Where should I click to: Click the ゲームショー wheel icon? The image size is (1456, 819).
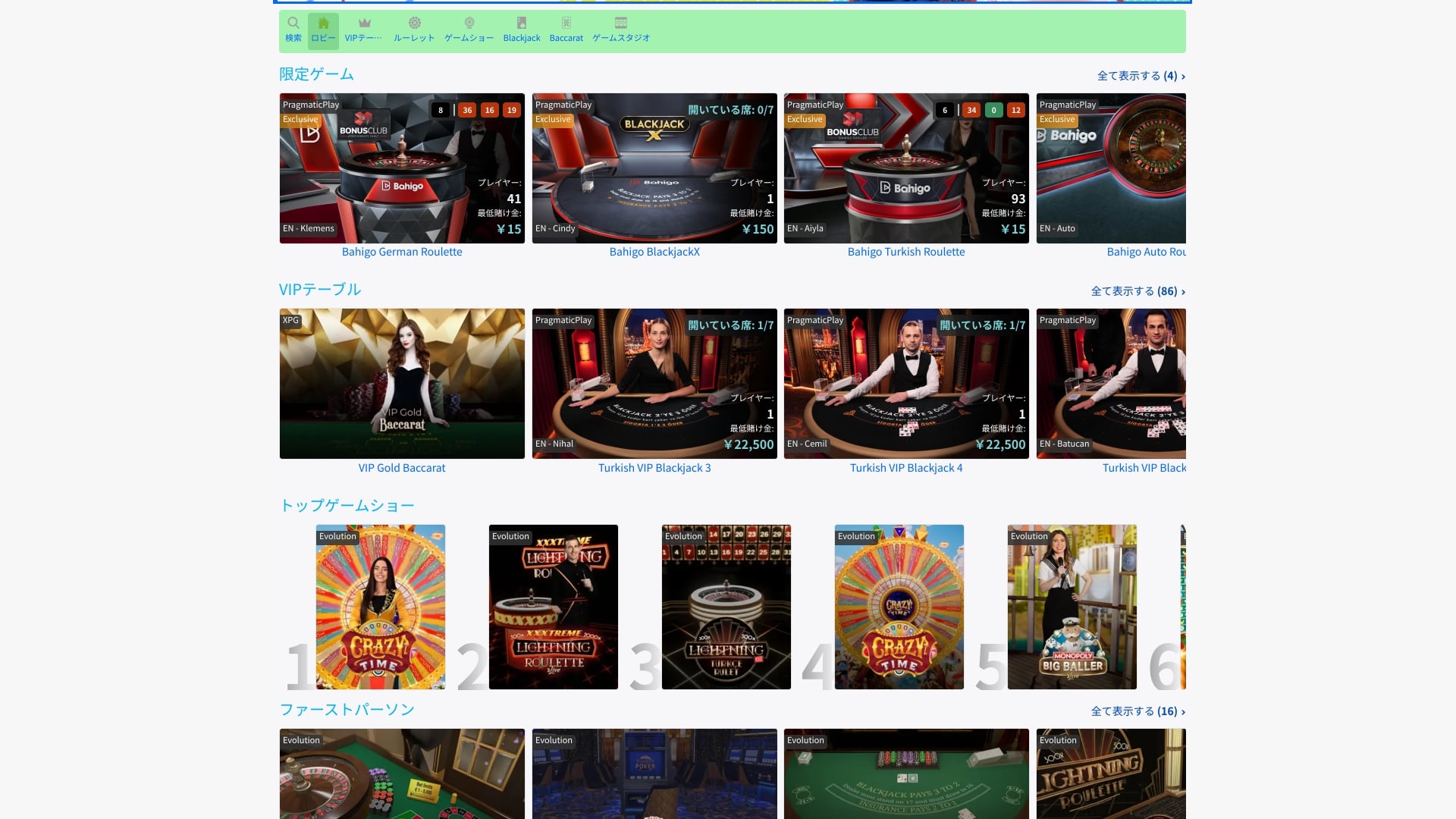click(469, 23)
